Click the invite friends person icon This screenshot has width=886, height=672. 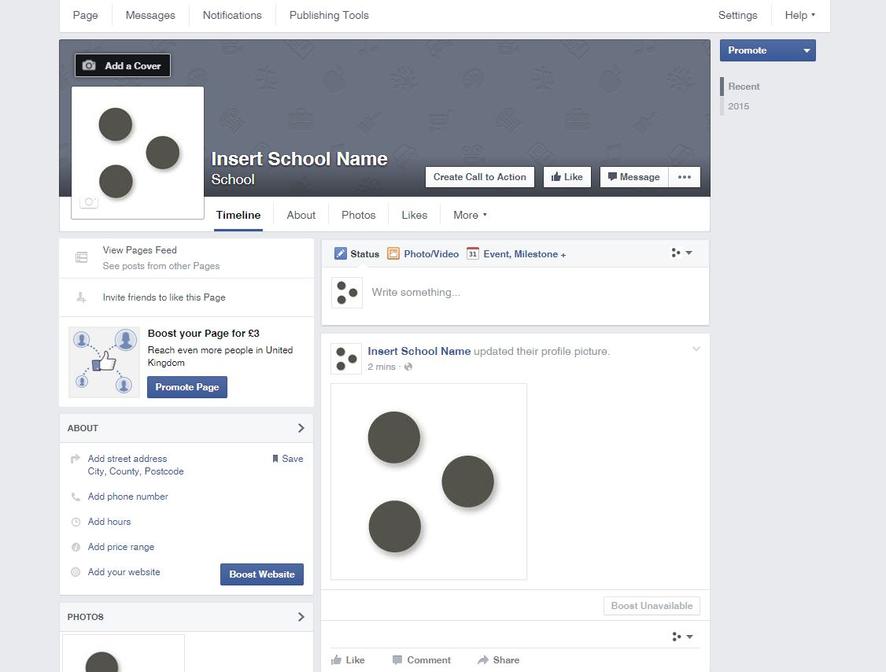click(81, 297)
